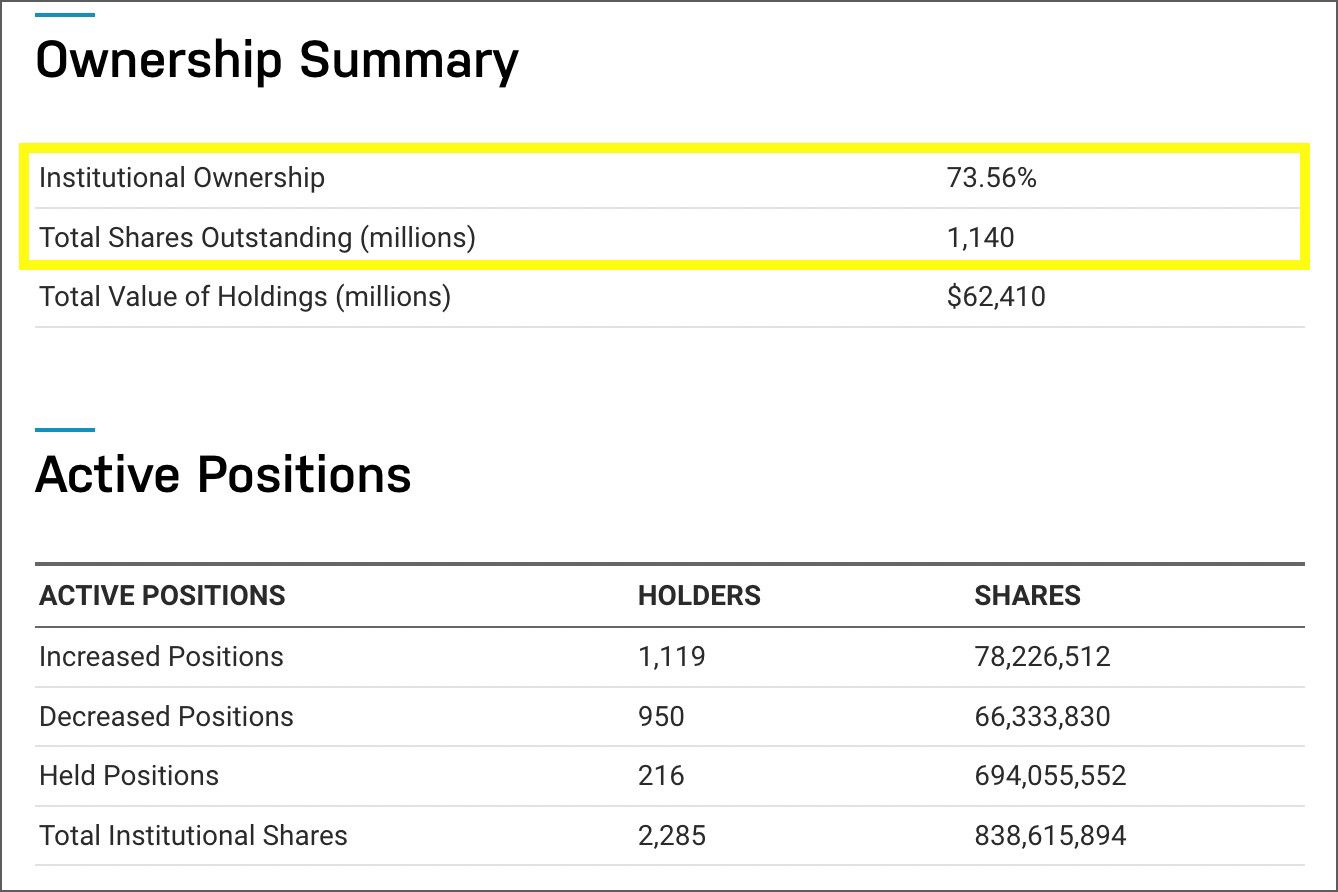Click the SHARES column header
The image size is (1338, 892).
click(x=1027, y=596)
